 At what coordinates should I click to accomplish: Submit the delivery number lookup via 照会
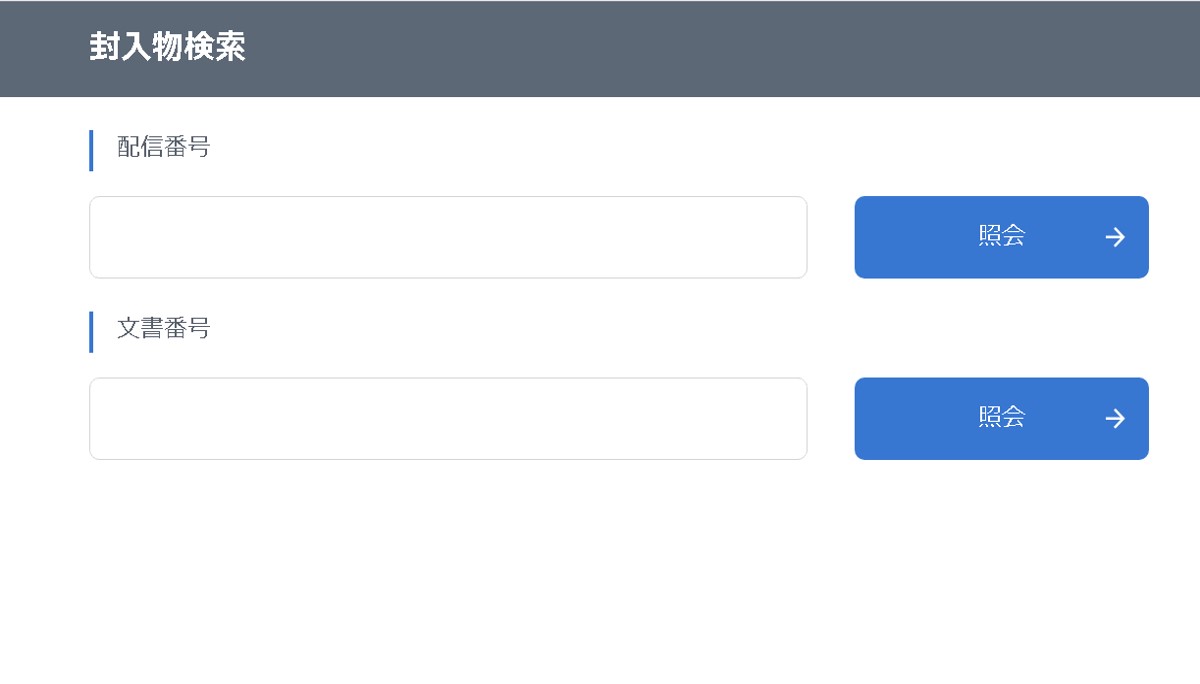(x=1001, y=237)
